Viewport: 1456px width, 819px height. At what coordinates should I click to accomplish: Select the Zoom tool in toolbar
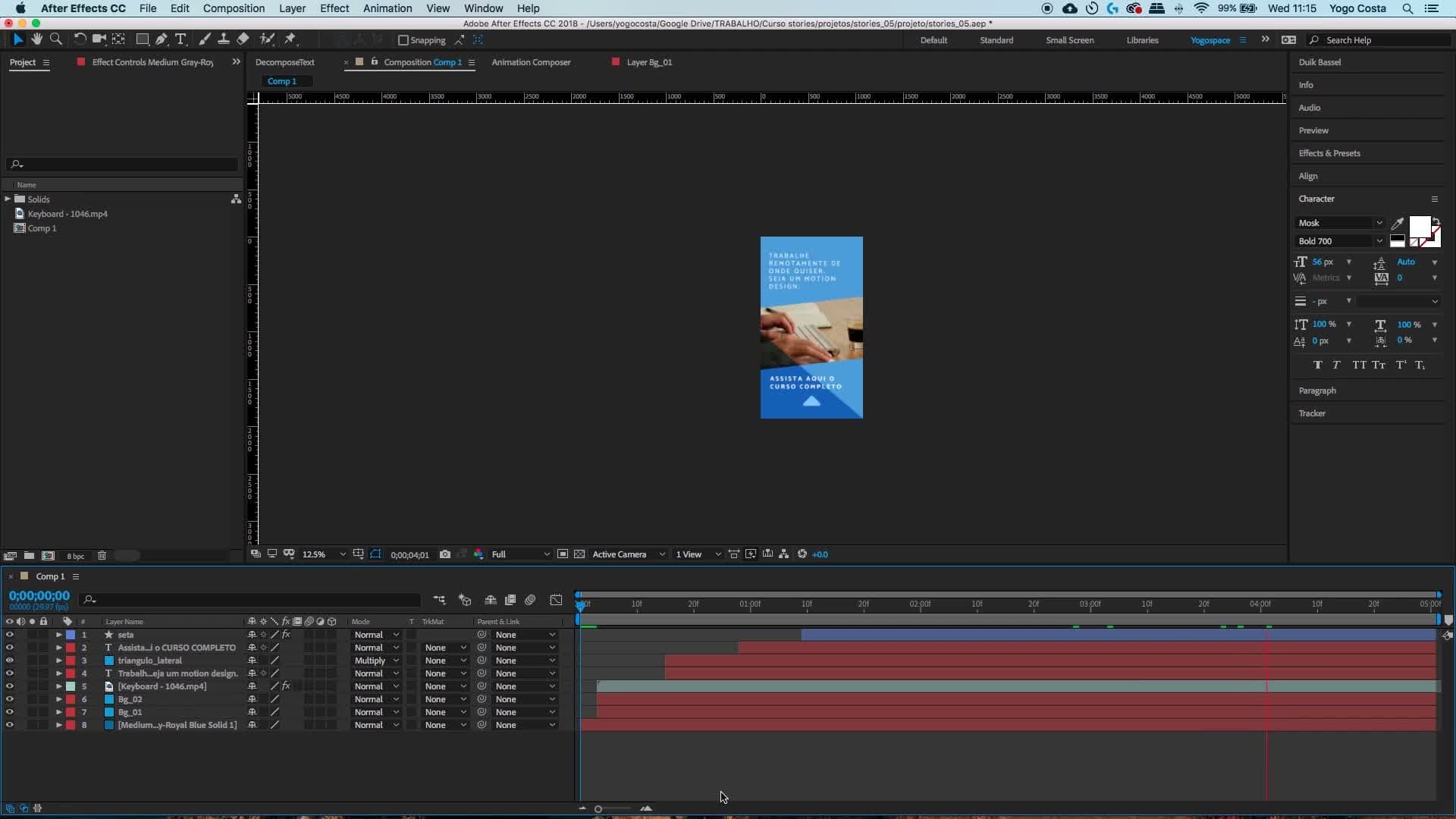[x=55, y=39]
